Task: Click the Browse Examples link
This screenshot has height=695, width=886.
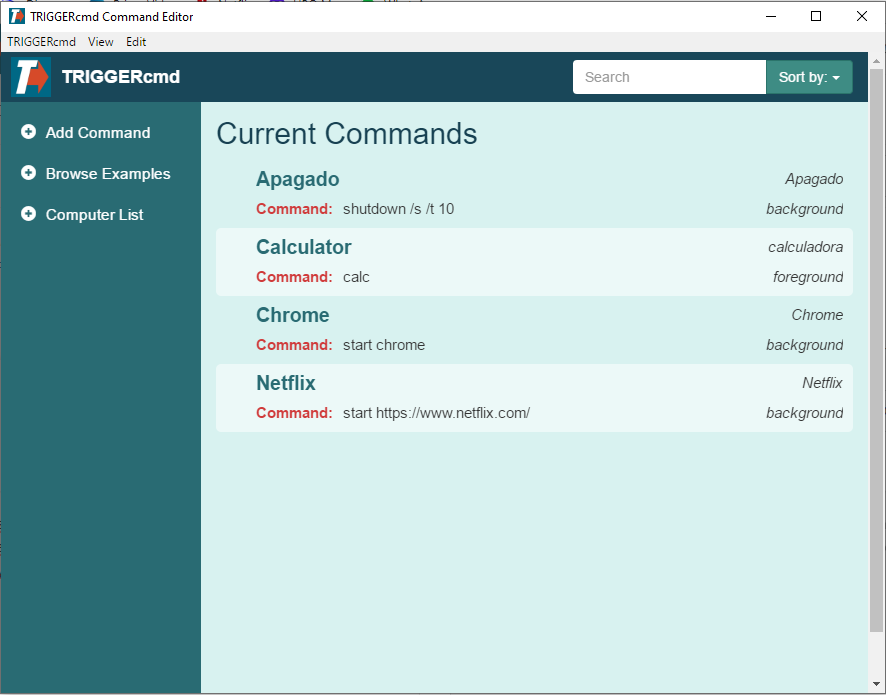Action: (x=108, y=173)
